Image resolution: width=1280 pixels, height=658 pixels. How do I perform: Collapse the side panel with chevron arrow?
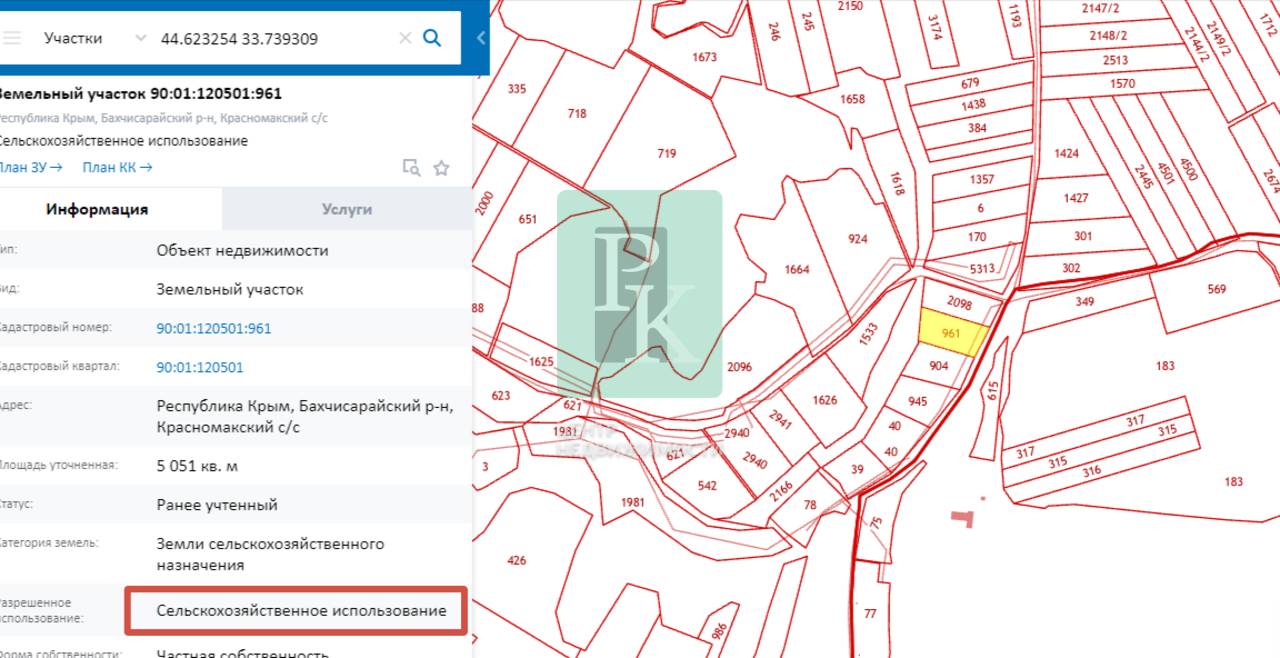(x=481, y=38)
